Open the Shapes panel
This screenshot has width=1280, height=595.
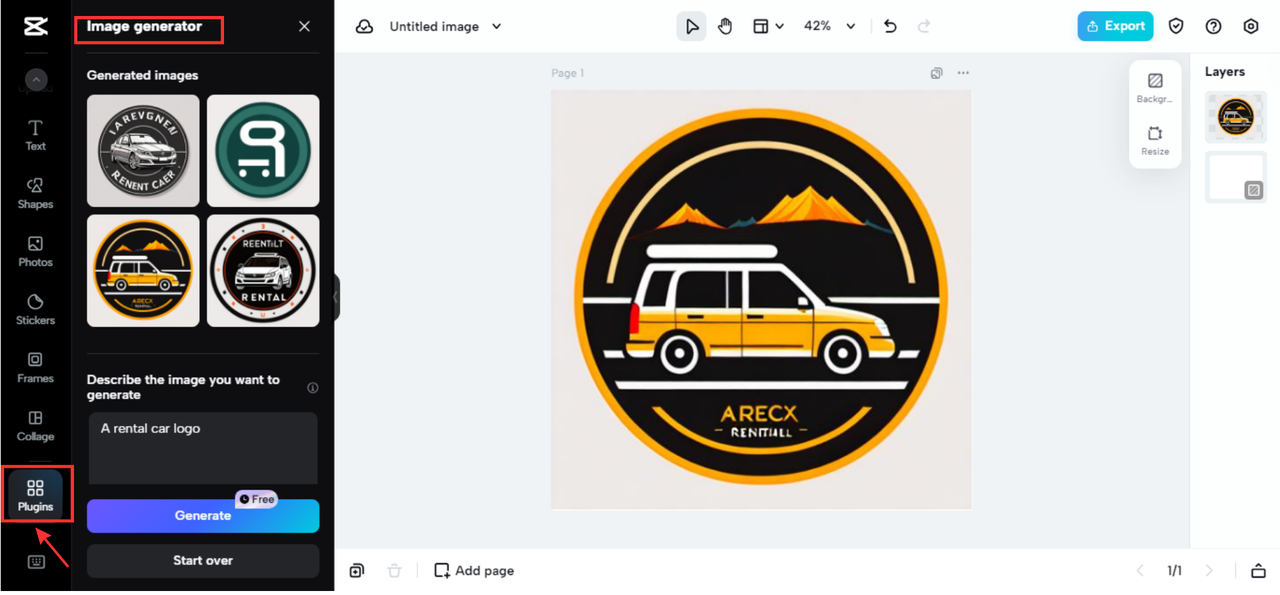pos(35,193)
